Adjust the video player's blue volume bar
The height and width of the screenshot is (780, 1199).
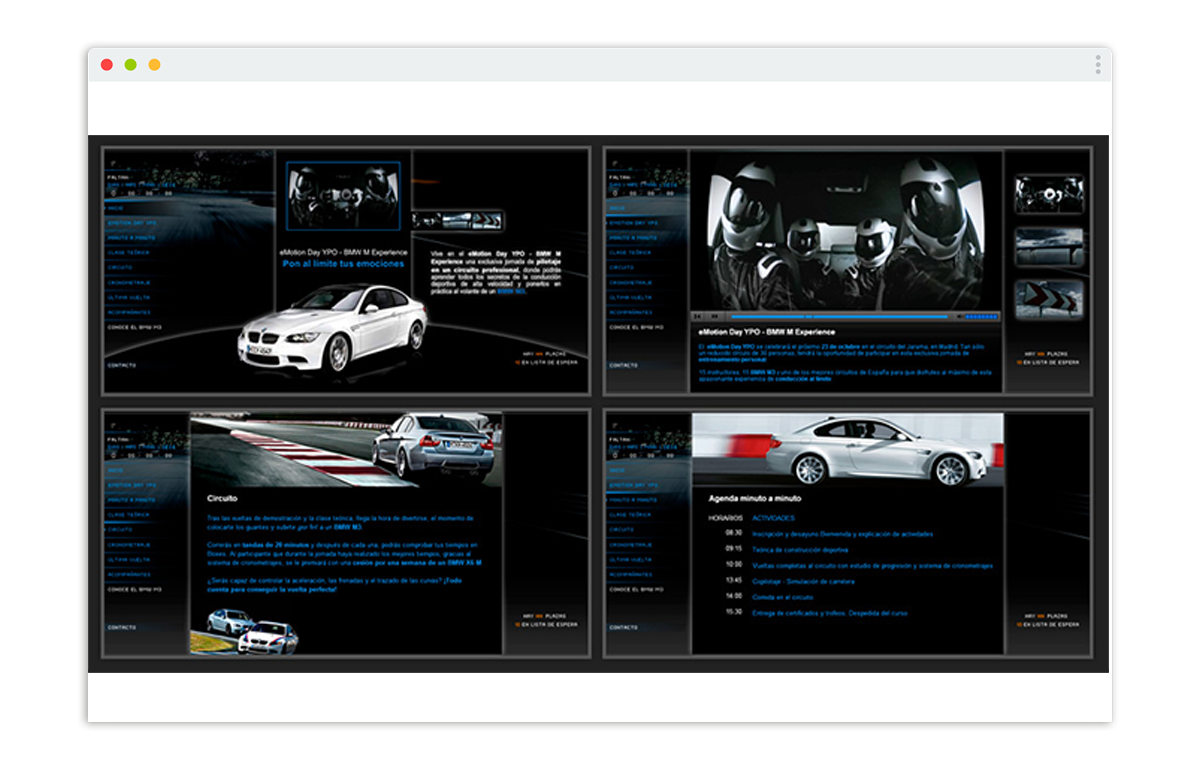coord(981,316)
